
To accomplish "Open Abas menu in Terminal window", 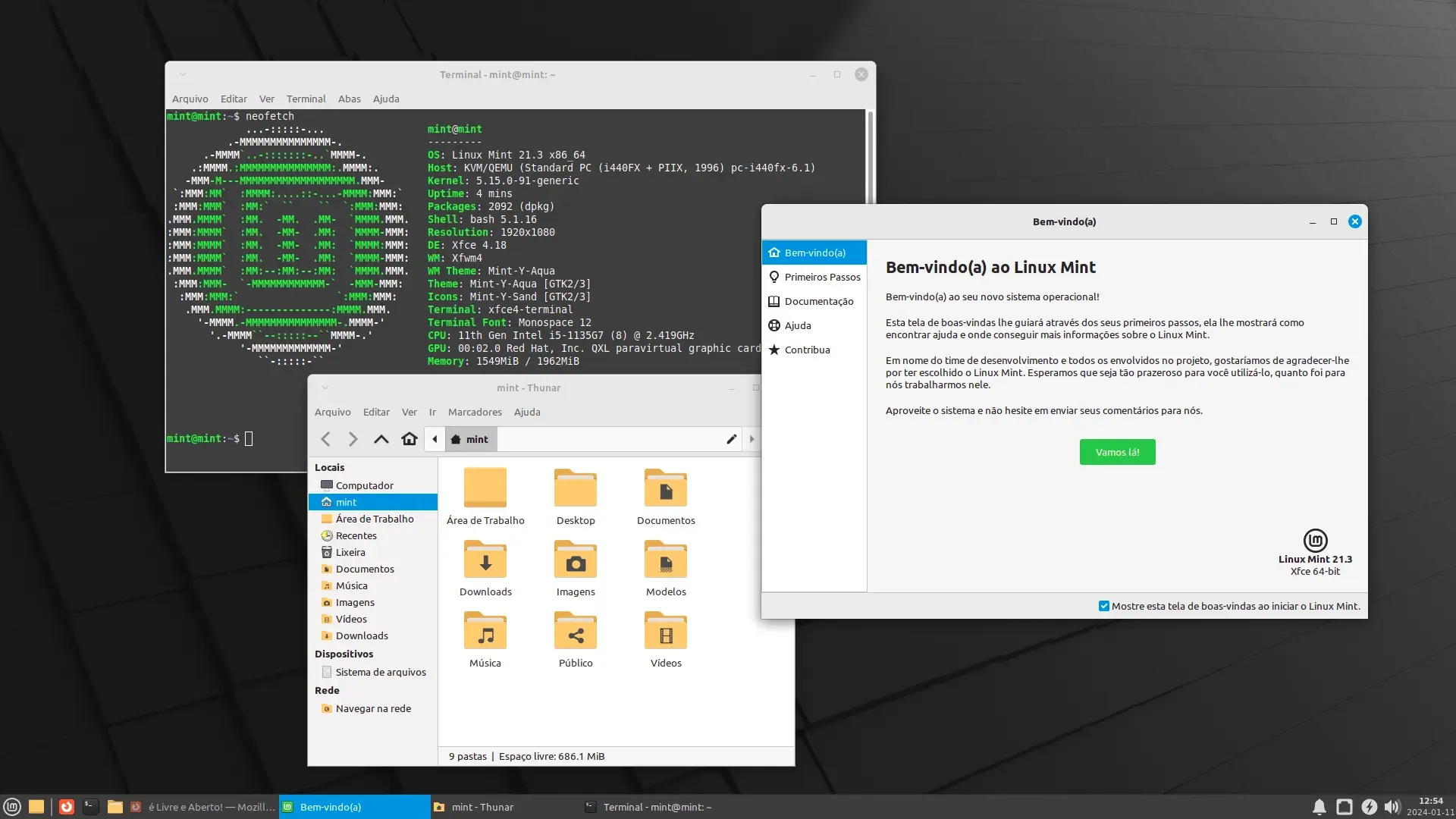I will pos(350,99).
